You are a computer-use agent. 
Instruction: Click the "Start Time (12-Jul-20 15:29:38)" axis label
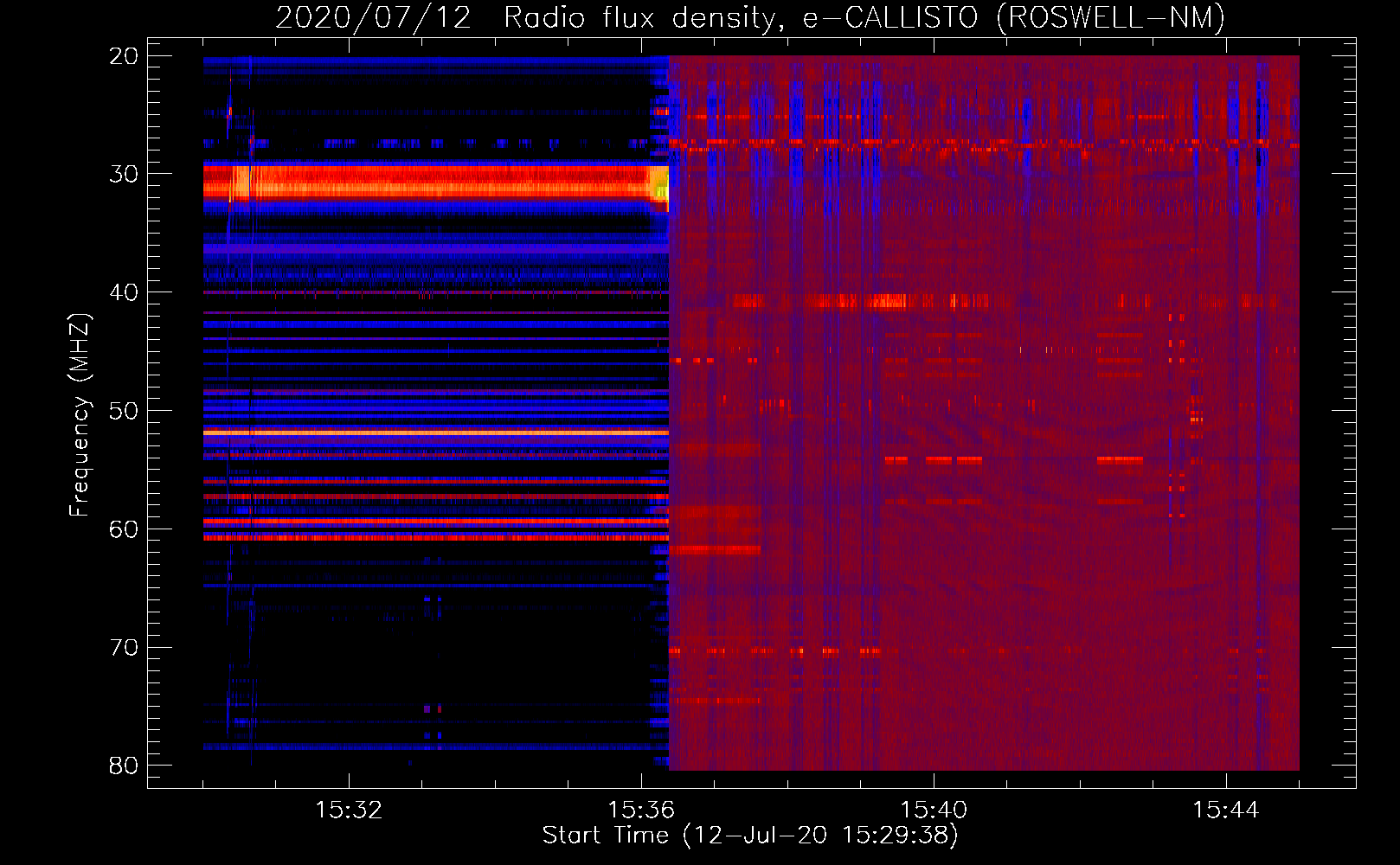(x=750, y=836)
